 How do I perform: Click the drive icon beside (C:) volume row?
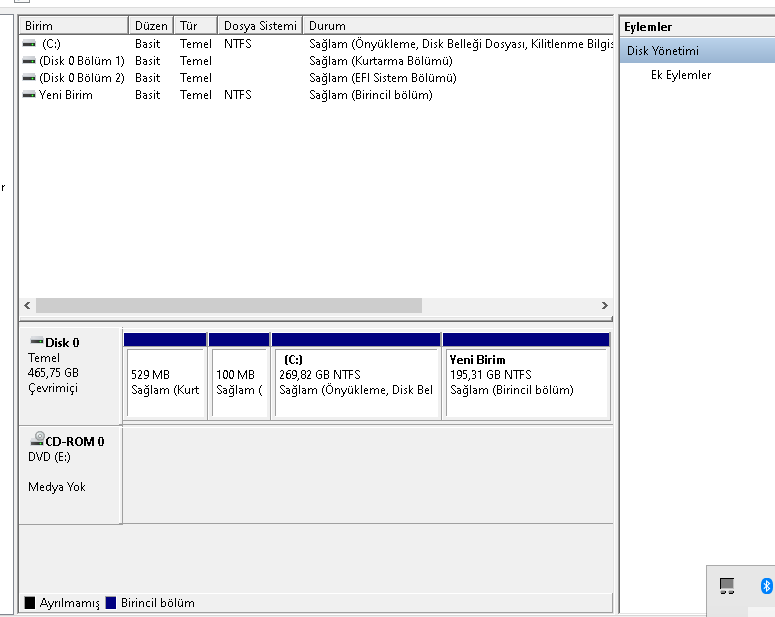[29, 44]
